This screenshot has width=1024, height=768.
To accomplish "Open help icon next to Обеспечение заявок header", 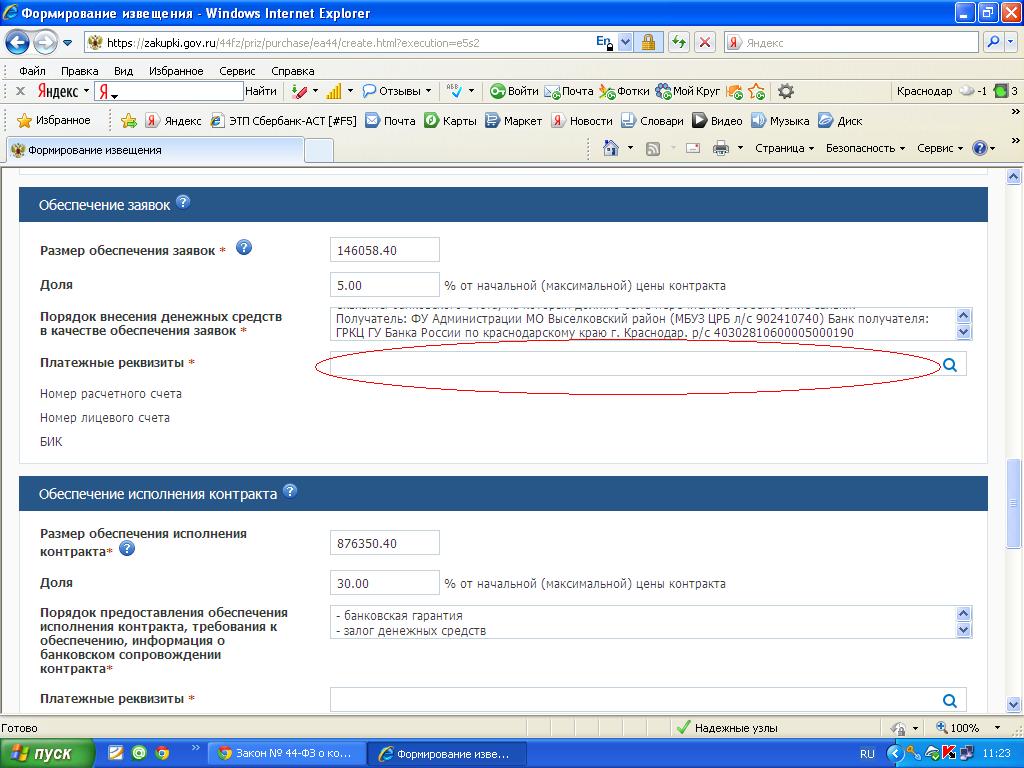I will click(184, 202).
